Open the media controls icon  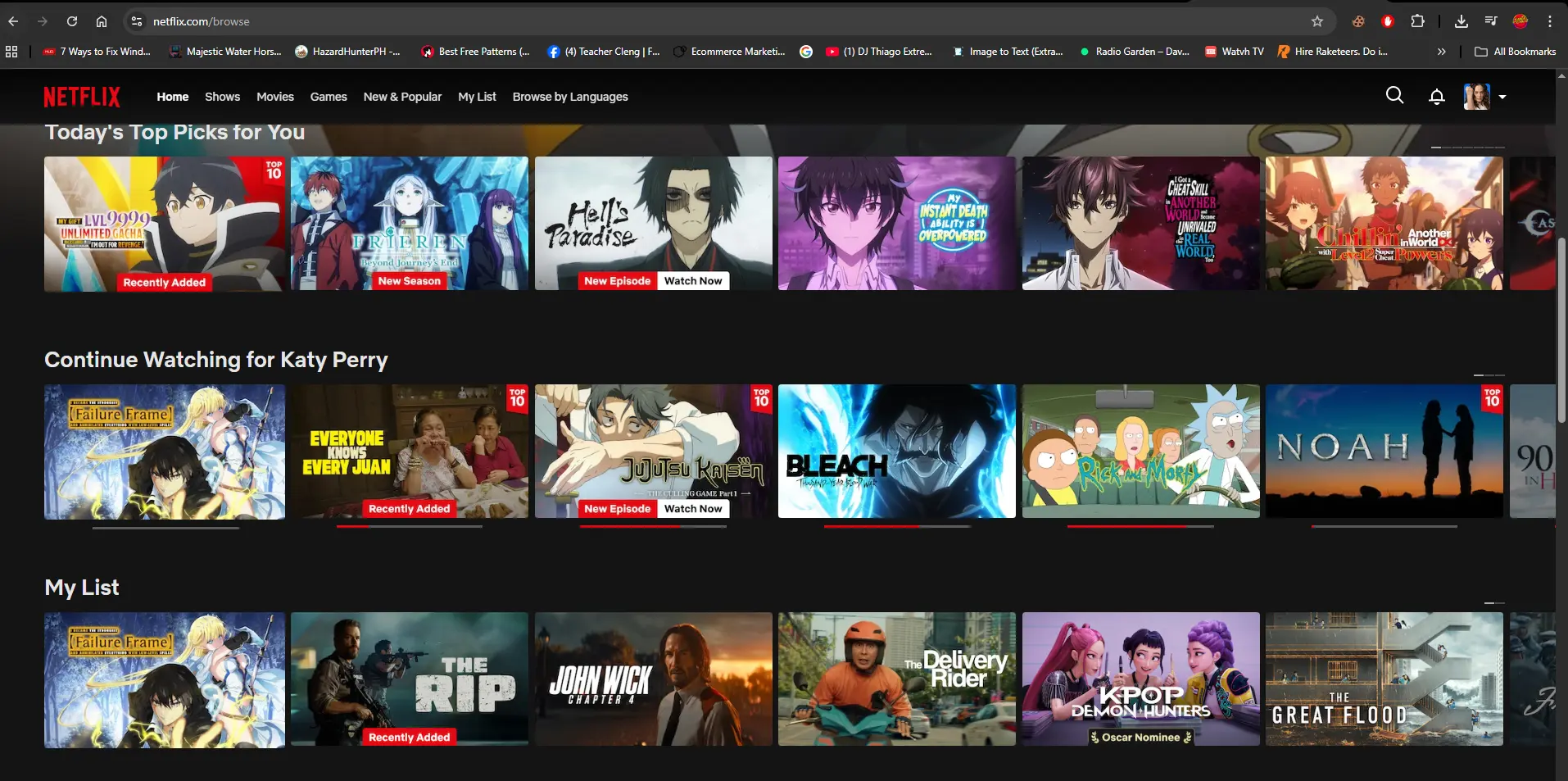point(1491,21)
